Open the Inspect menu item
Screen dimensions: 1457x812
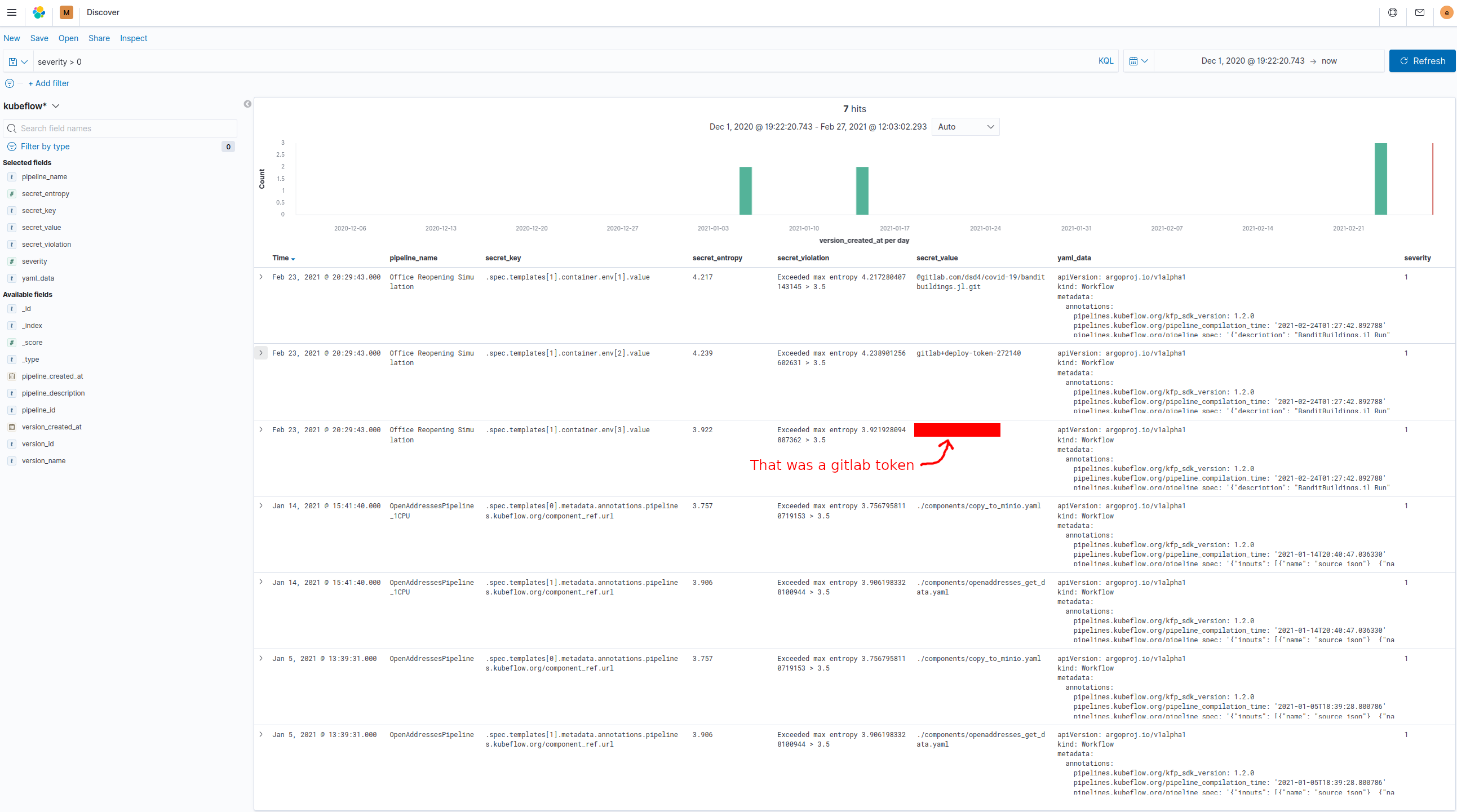pyautogui.click(x=134, y=38)
